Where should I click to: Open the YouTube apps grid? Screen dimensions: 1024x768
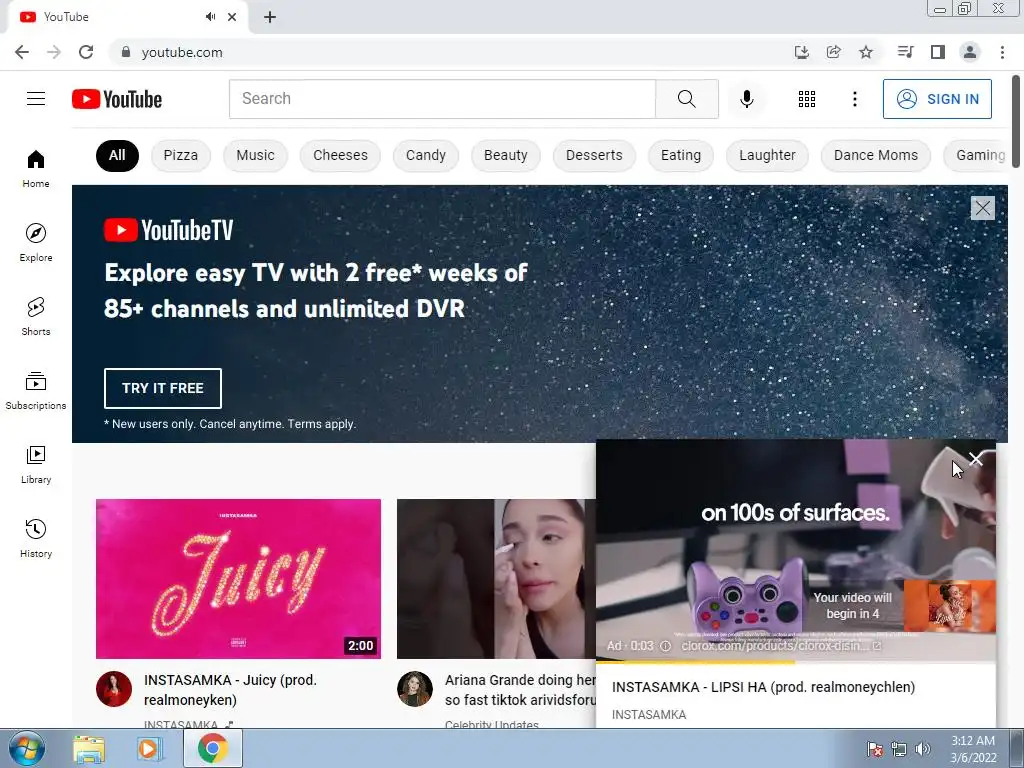tap(807, 99)
